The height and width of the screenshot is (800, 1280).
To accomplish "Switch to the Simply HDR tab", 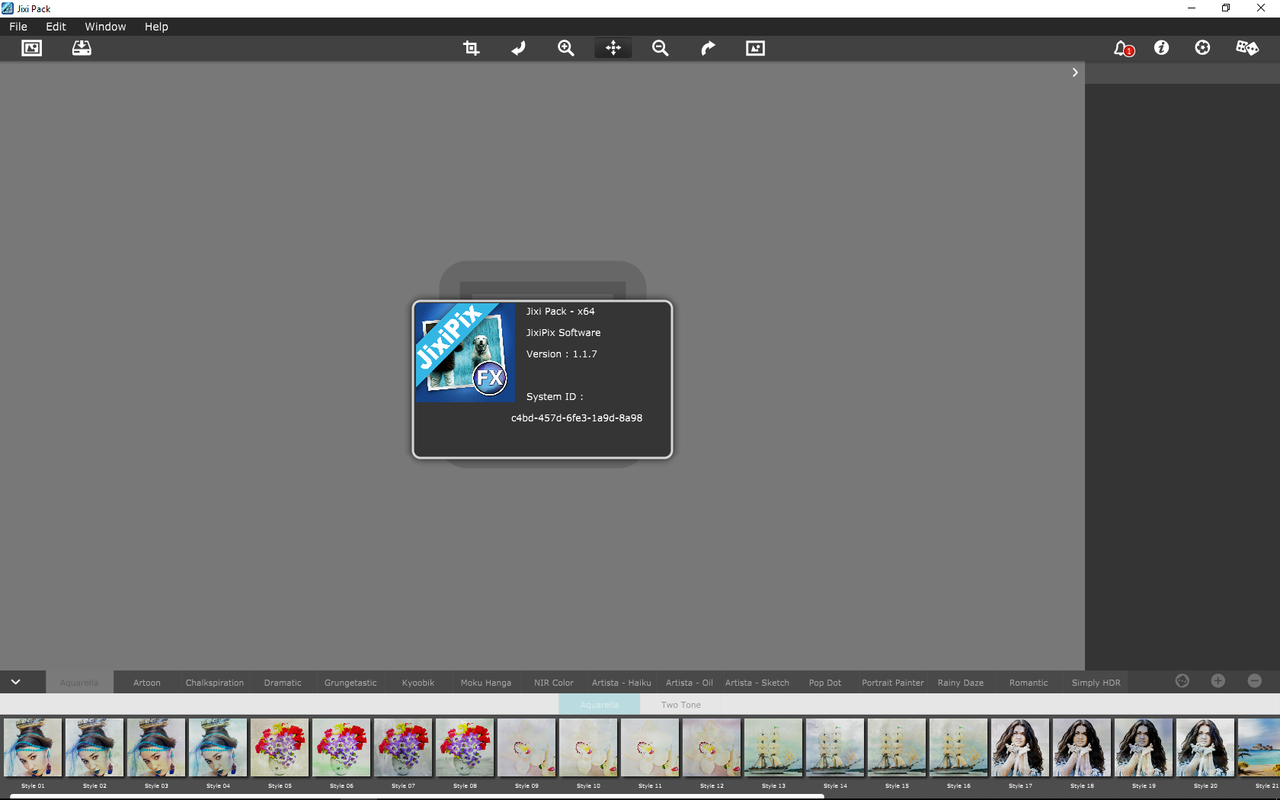I will pyautogui.click(x=1096, y=682).
